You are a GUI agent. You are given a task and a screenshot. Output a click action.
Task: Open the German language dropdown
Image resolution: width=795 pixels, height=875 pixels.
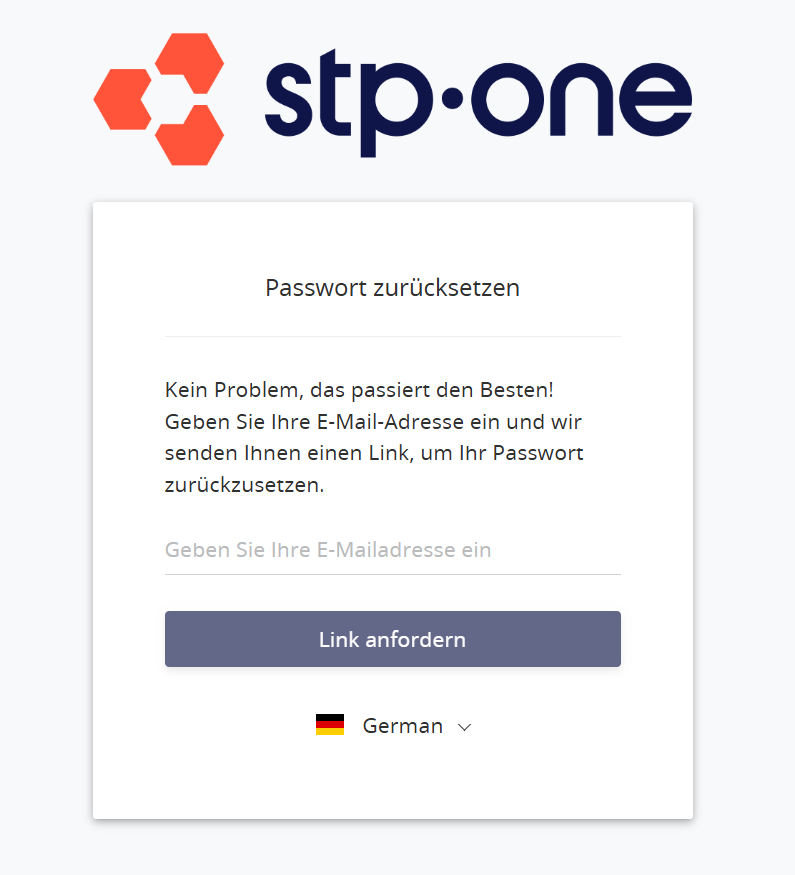393,725
